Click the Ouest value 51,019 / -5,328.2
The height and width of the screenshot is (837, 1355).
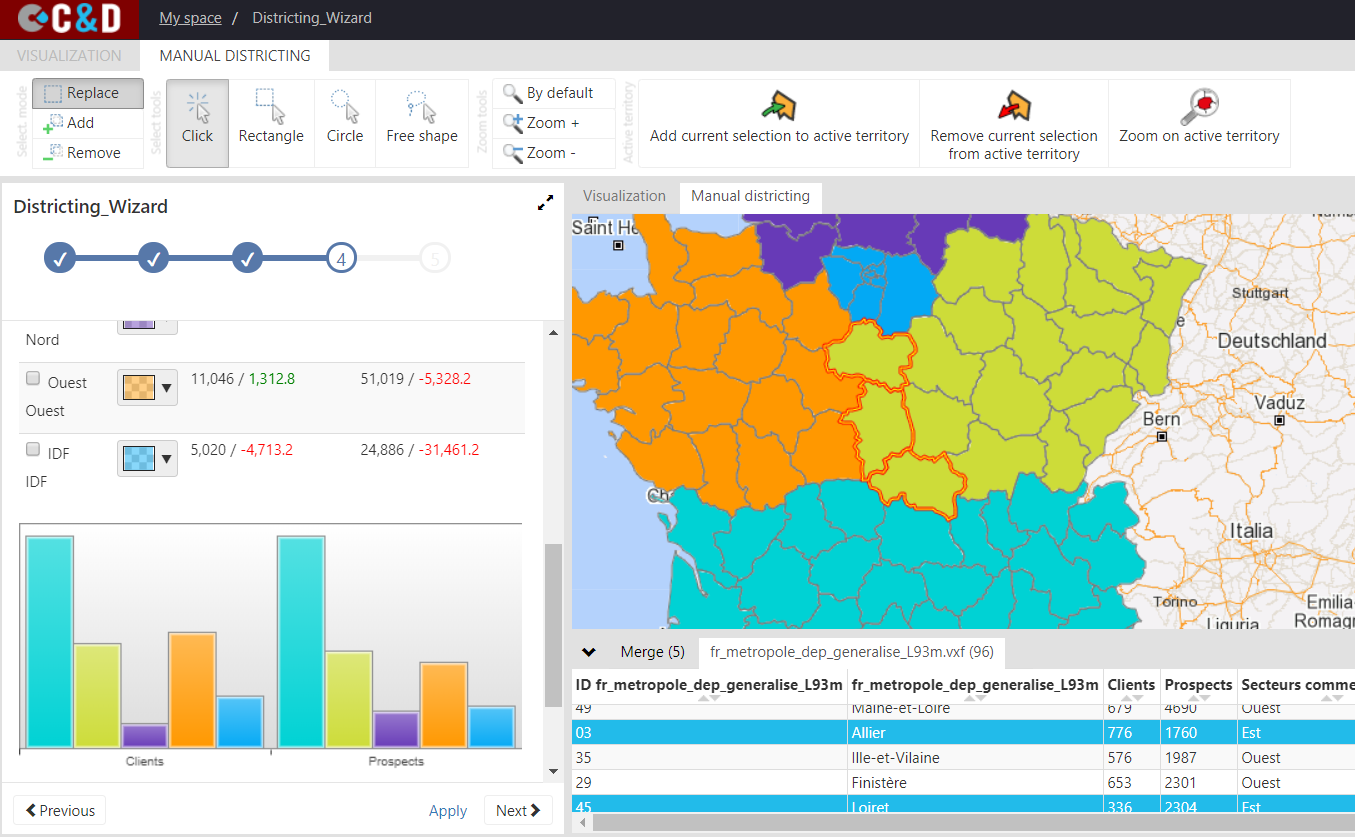click(x=415, y=379)
